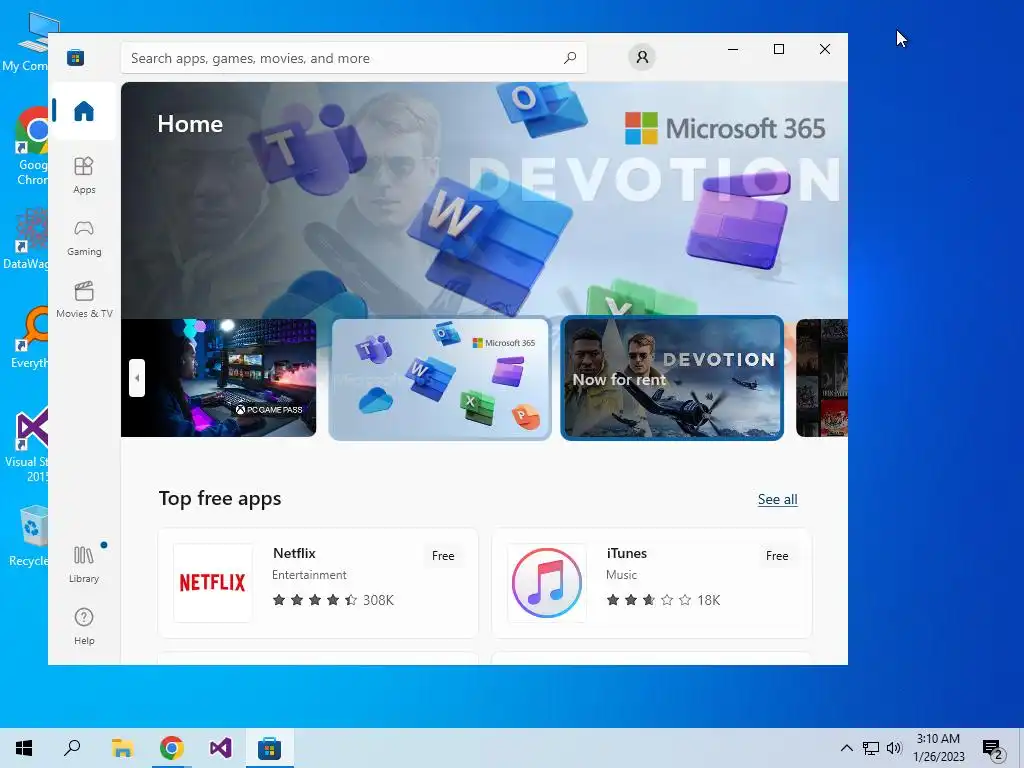1024x768 pixels.
Task: Open the Library in the sidebar
Action: (84, 564)
